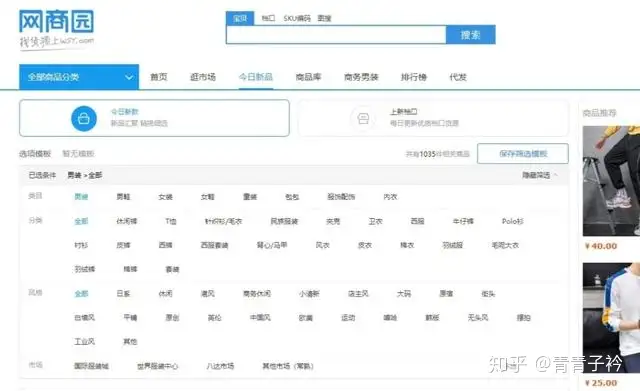
Task: Choose the 针织衫/毛衣 subcategory
Action: pyautogui.click(x=224, y=221)
